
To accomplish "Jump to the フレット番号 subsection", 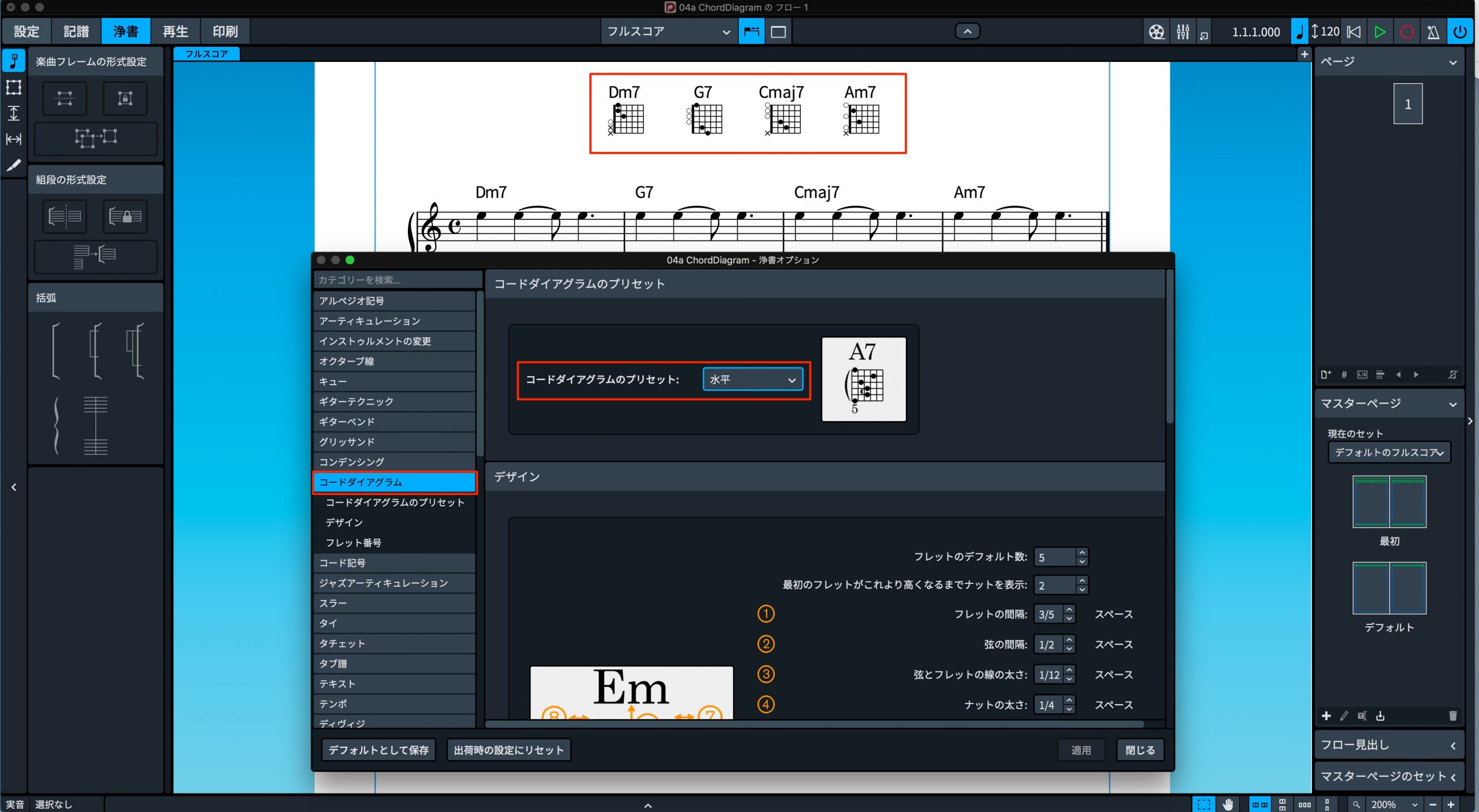I will pyautogui.click(x=354, y=542).
